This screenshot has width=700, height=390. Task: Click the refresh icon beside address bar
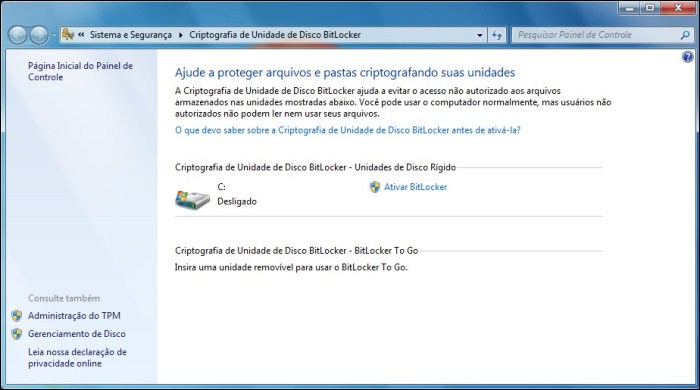pyautogui.click(x=497, y=35)
